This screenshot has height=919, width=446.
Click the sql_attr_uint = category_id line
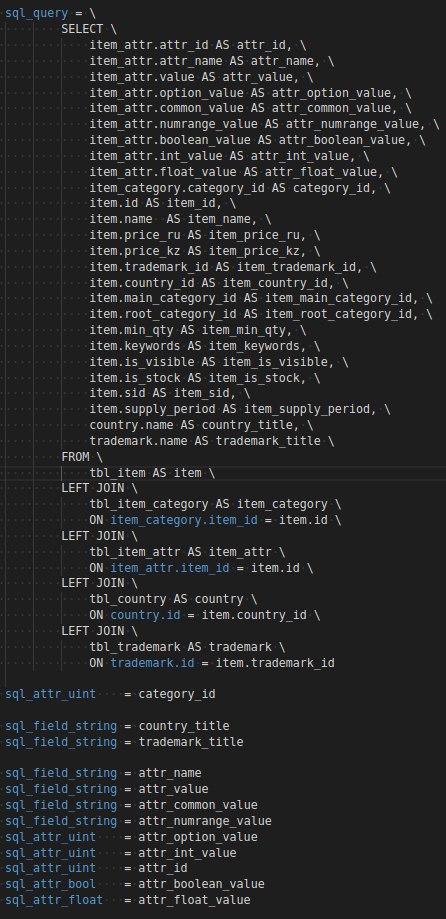click(x=110, y=693)
